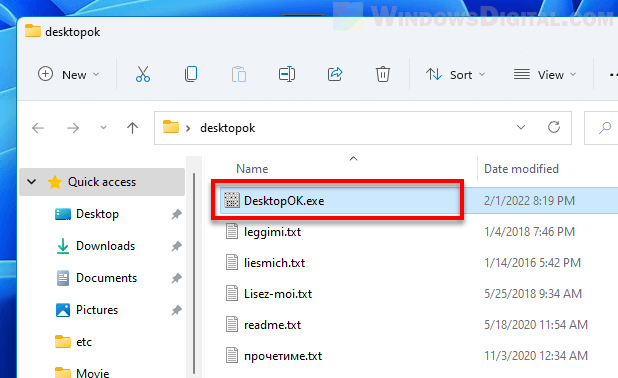Click the folder icon in address bar

tap(171, 127)
